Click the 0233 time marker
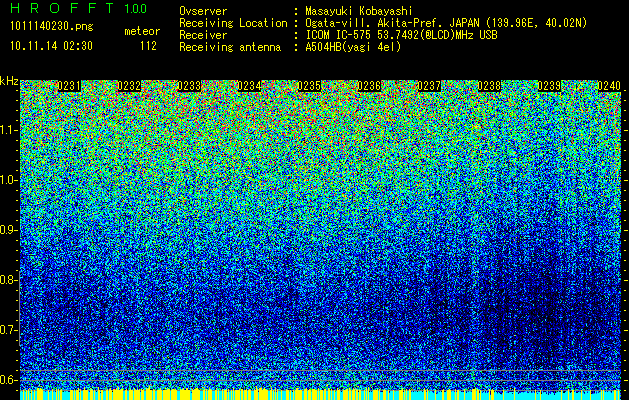 189,86
